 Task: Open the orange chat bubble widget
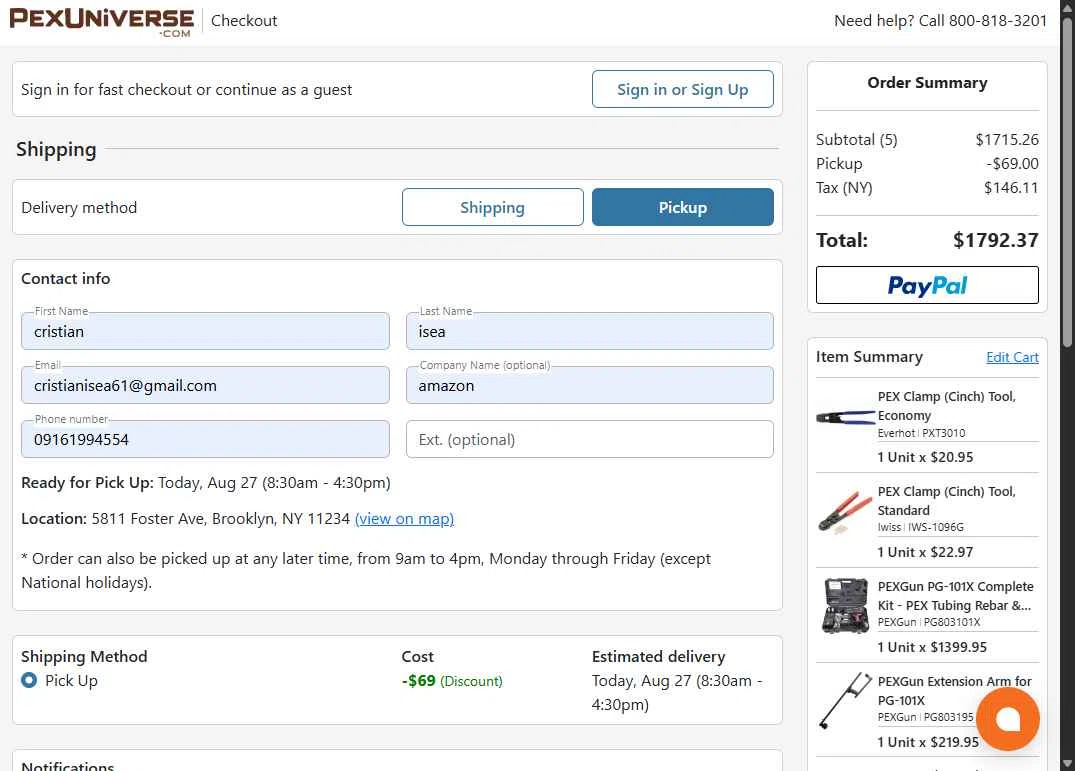1007,719
